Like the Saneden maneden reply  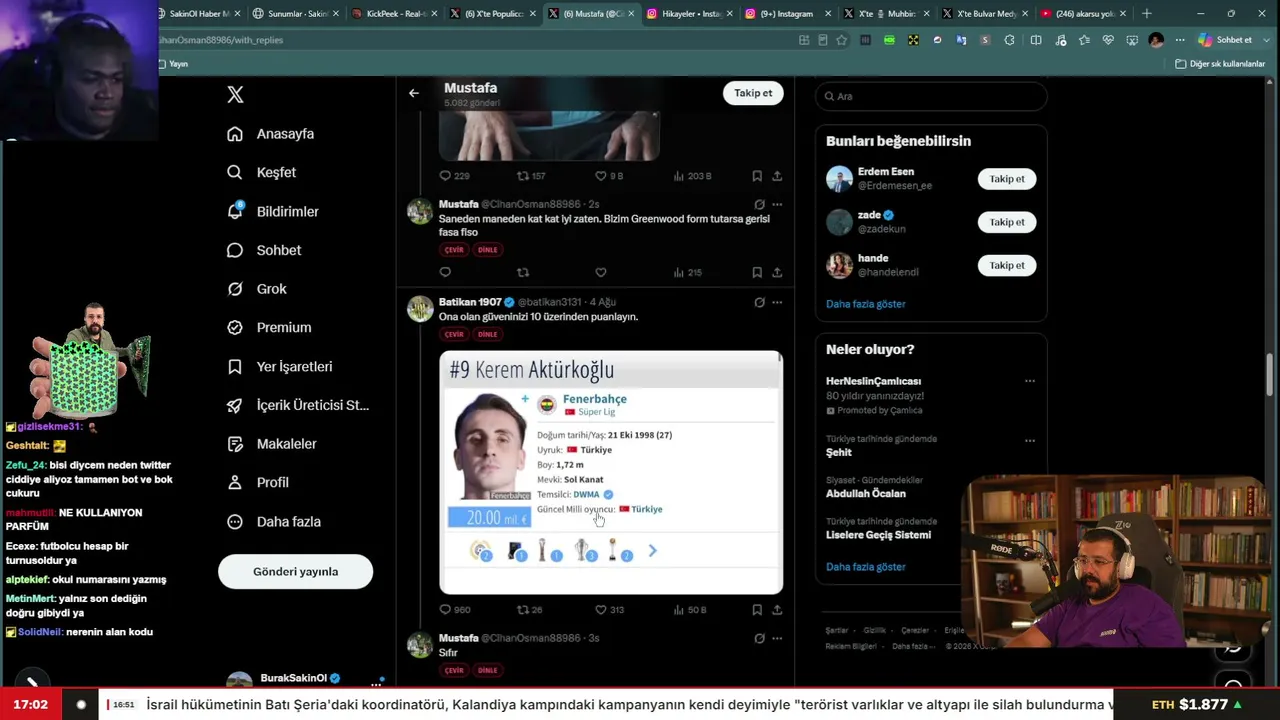tap(601, 272)
